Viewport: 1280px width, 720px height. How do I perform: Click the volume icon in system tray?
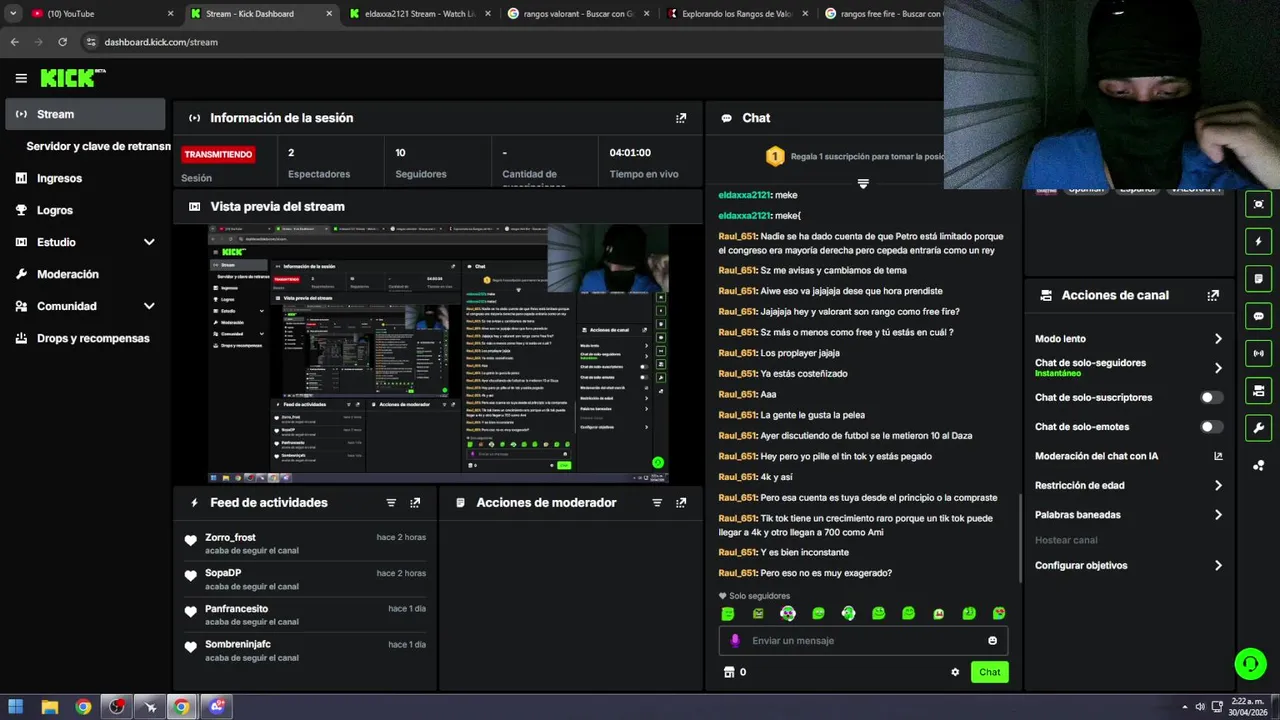click(1200, 707)
